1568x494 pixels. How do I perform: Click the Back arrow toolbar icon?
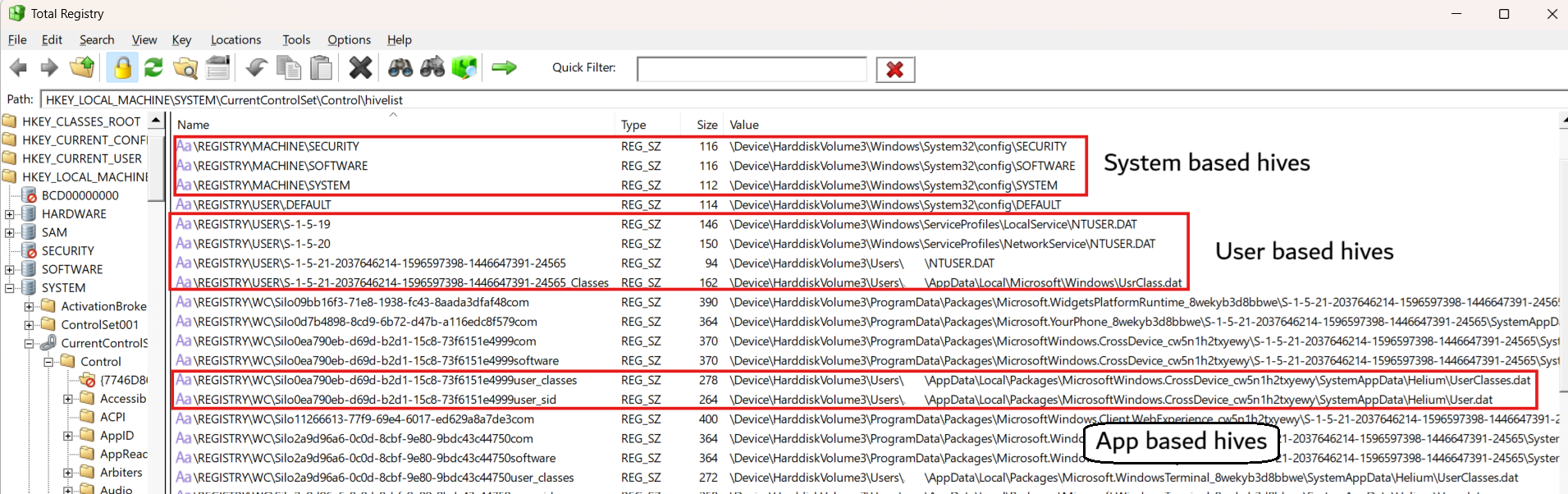pos(18,68)
